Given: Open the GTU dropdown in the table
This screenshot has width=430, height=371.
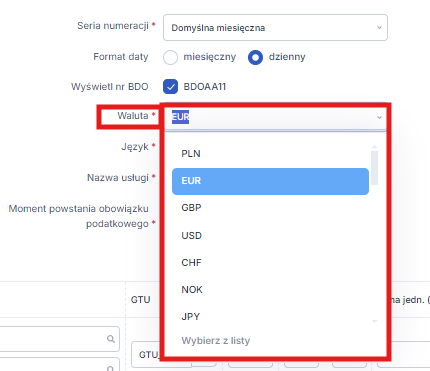Looking at the screenshot, I should (x=146, y=355).
